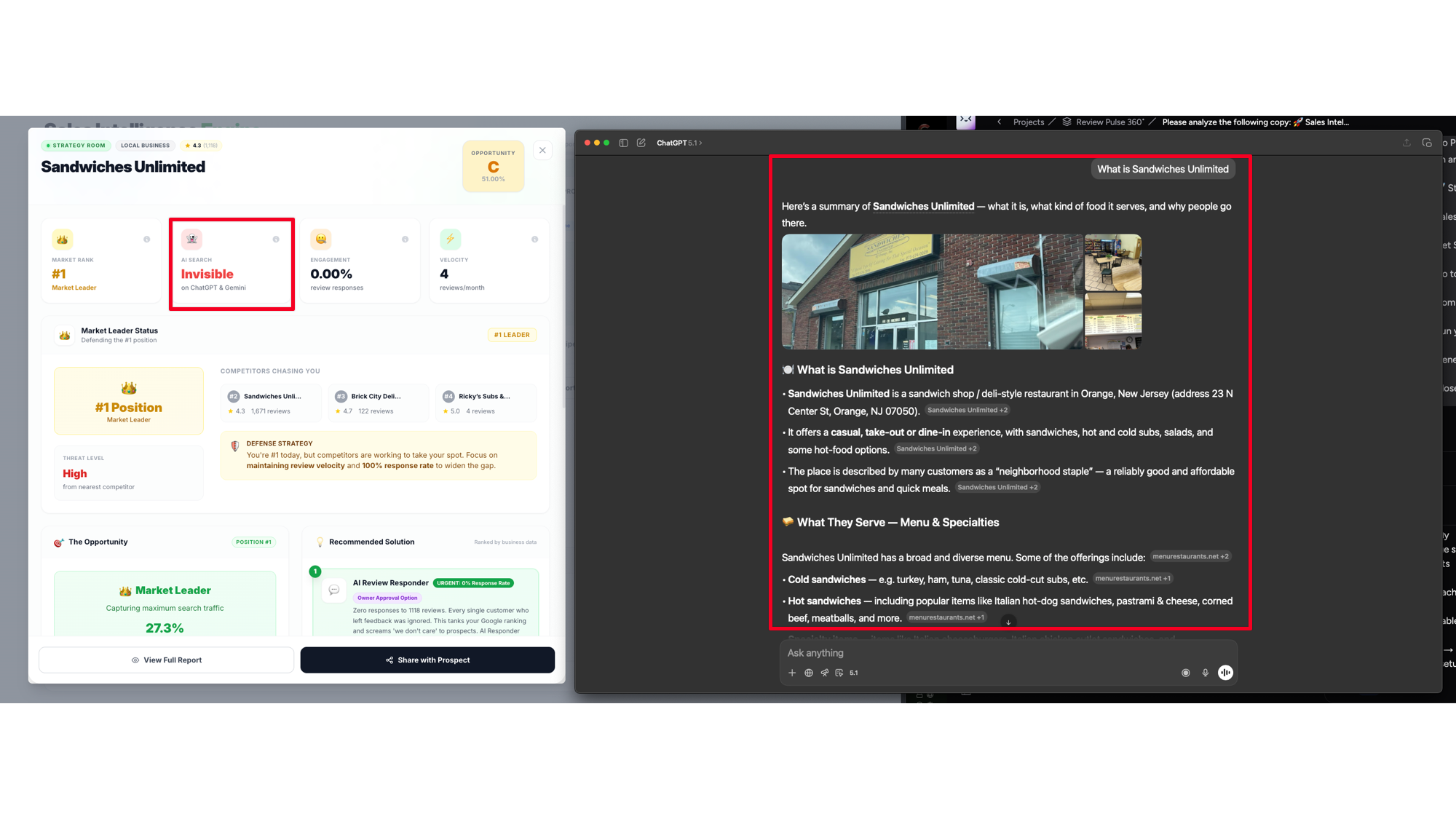Click the 'What is Sandwiches Unlimited' user message bubble

(x=1163, y=169)
